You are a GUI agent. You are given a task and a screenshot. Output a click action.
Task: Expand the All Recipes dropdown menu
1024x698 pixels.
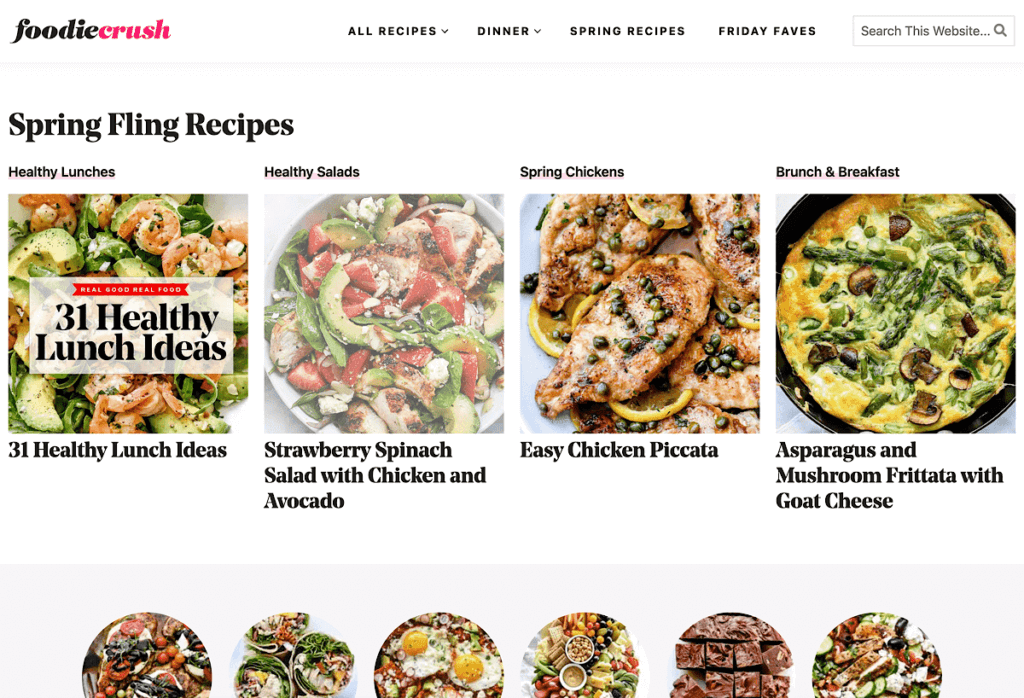pyautogui.click(x=398, y=31)
